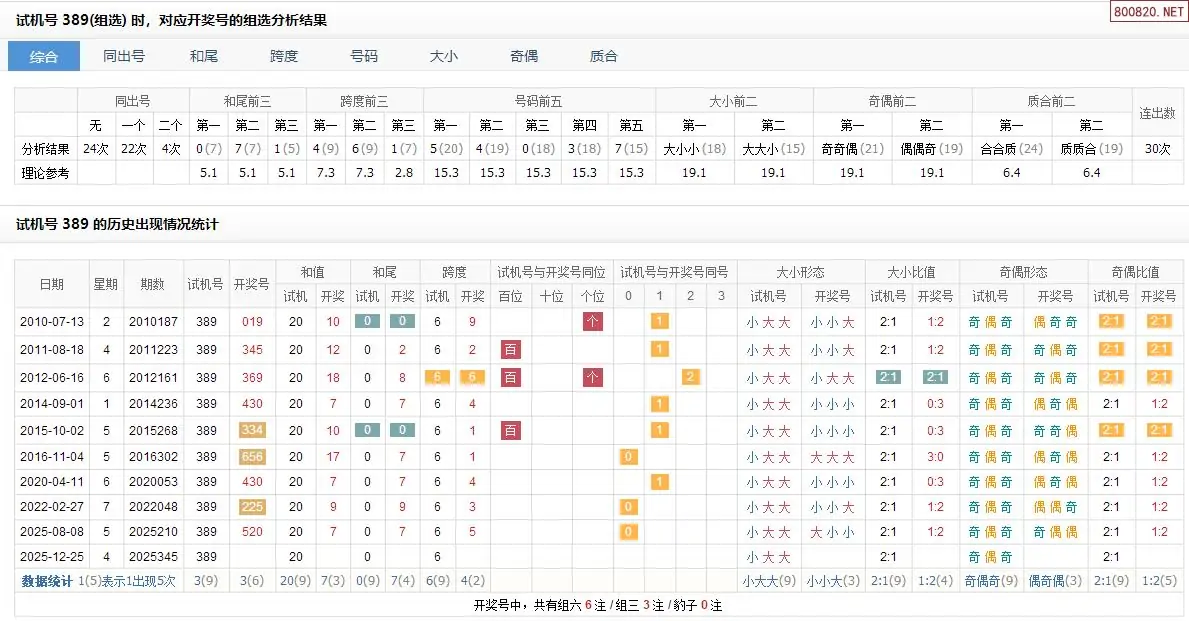Viewport: 1189px width, 621px height.
Task: Click the 数据统计 label in footer row
Action: 47,581
